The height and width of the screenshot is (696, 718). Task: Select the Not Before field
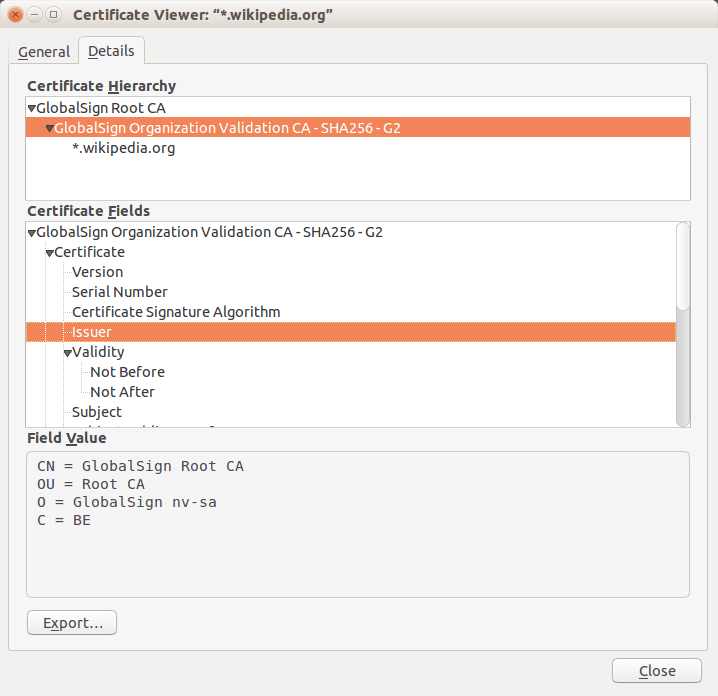pyautogui.click(x=351, y=372)
